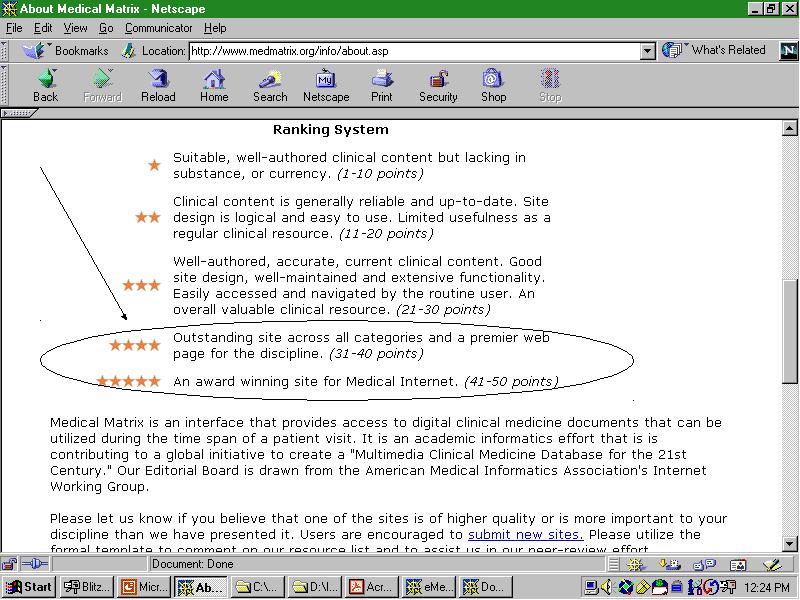Click the Netscape N logo
The image size is (800, 600).
(788, 51)
